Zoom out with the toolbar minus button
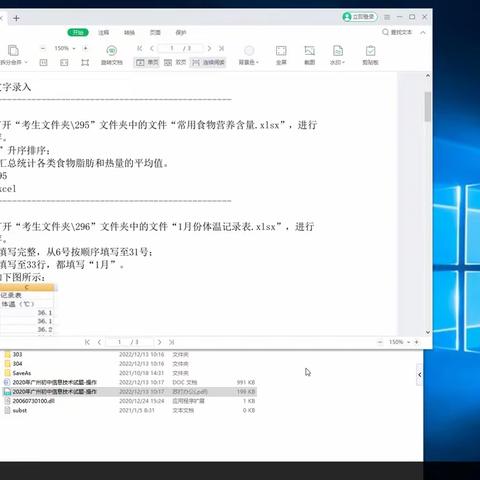480x480 pixels. point(43,48)
